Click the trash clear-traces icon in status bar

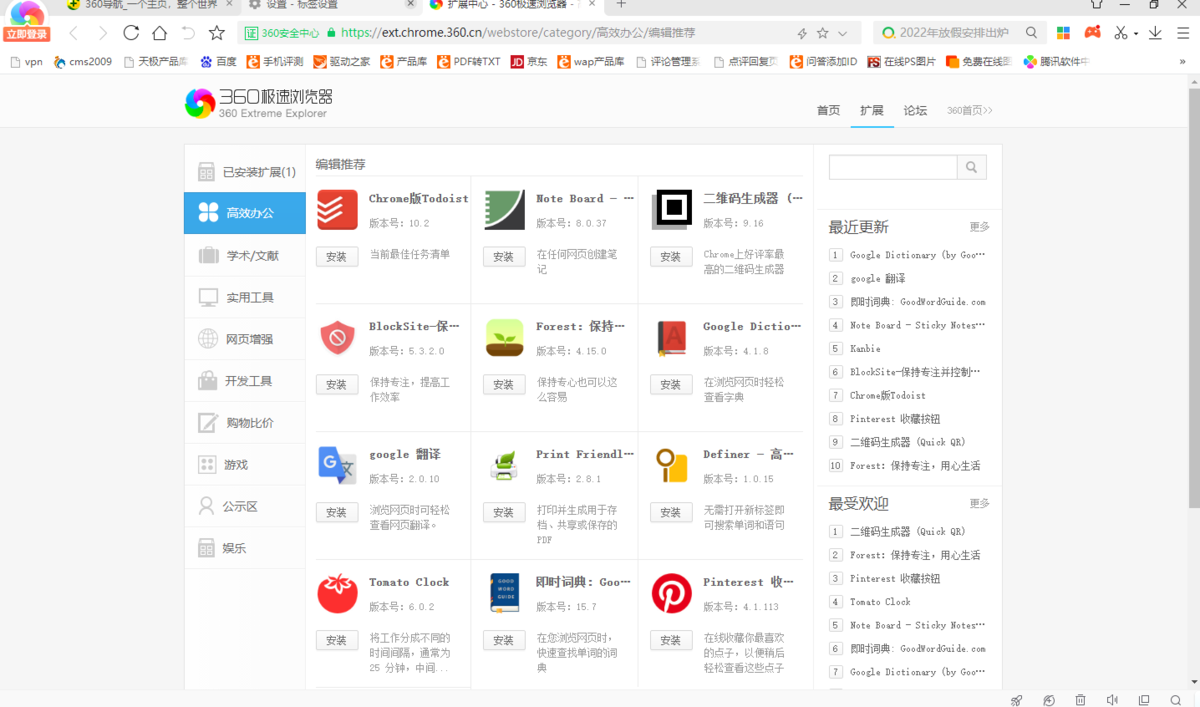click(1082, 699)
